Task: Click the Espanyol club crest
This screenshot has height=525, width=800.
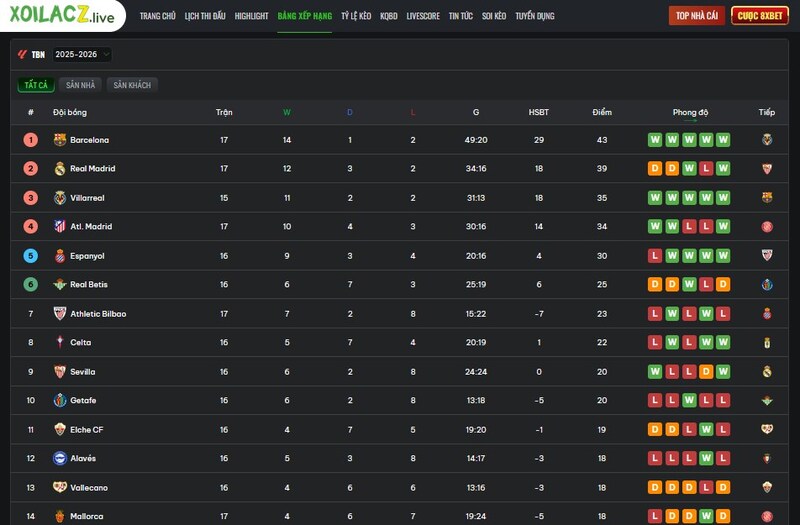Action: (x=60, y=256)
